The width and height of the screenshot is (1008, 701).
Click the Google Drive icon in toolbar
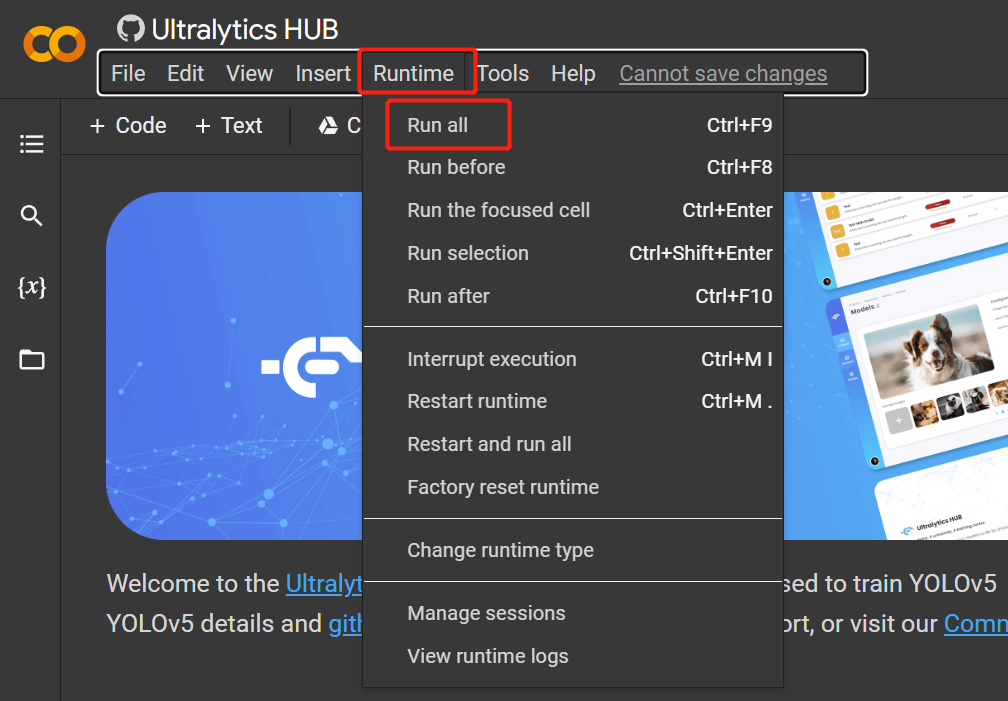point(328,125)
